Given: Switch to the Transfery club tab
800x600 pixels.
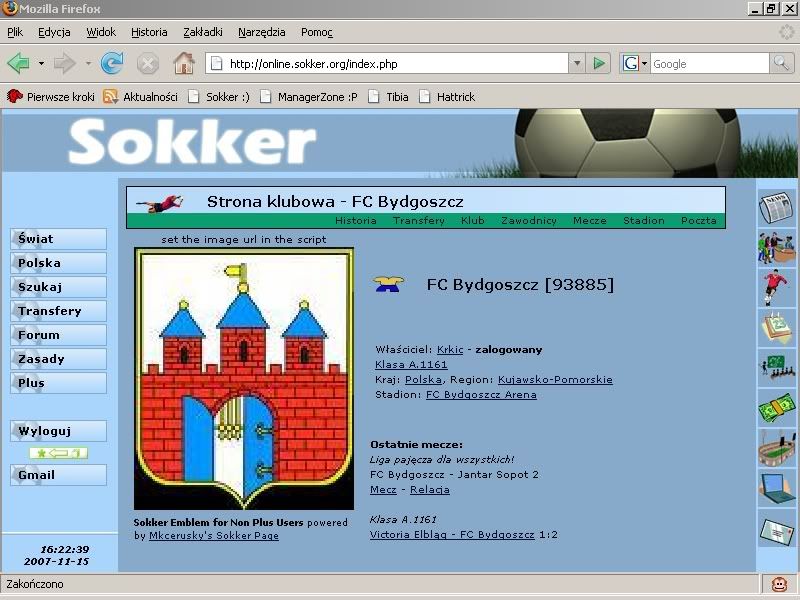Looking at the screenshot, I should (418, 220).
